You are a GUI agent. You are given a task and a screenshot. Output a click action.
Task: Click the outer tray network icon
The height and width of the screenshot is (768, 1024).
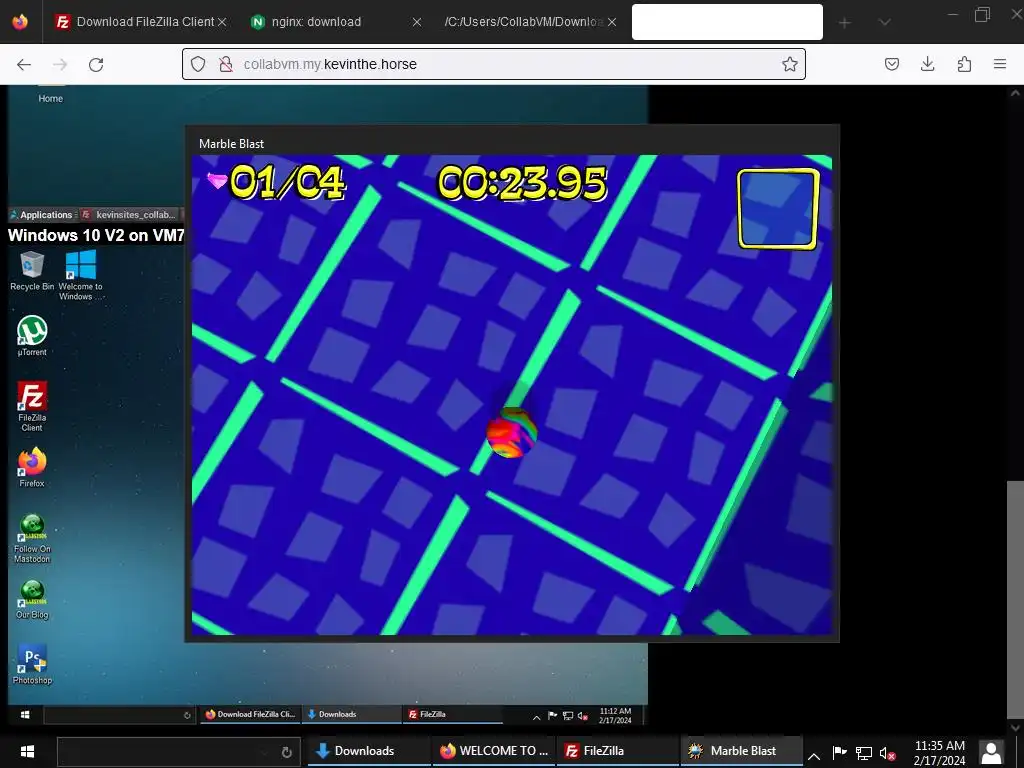pyautogui.click(x=864, y=754)
